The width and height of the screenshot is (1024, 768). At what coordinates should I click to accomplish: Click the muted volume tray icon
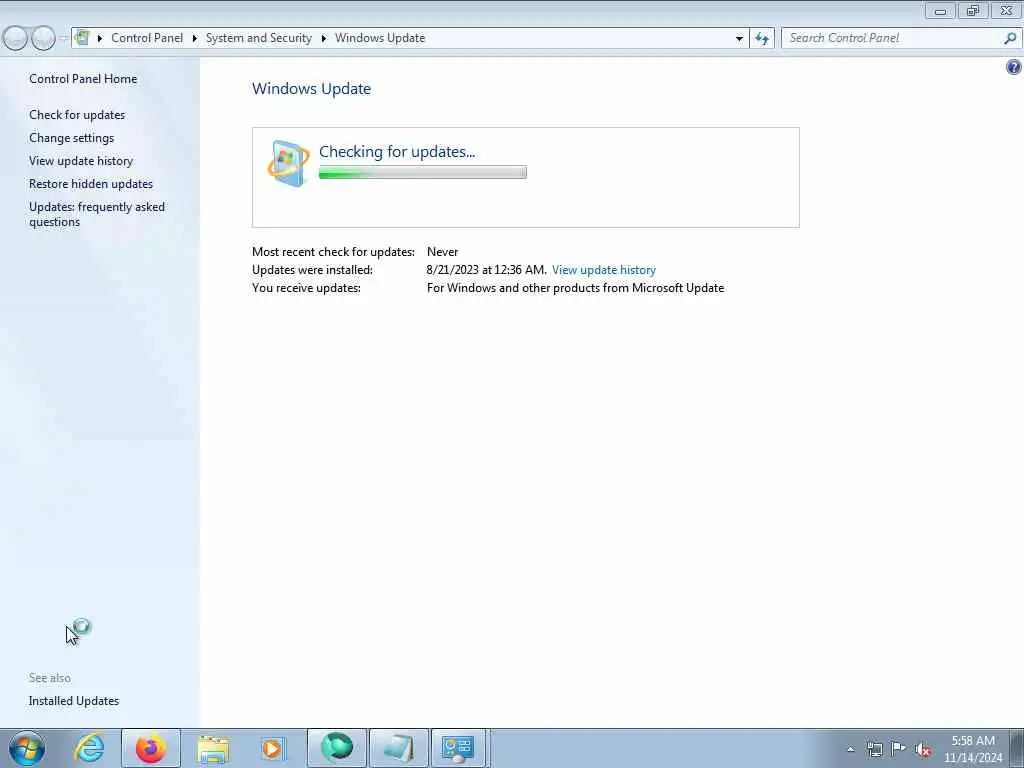[923, 750]
